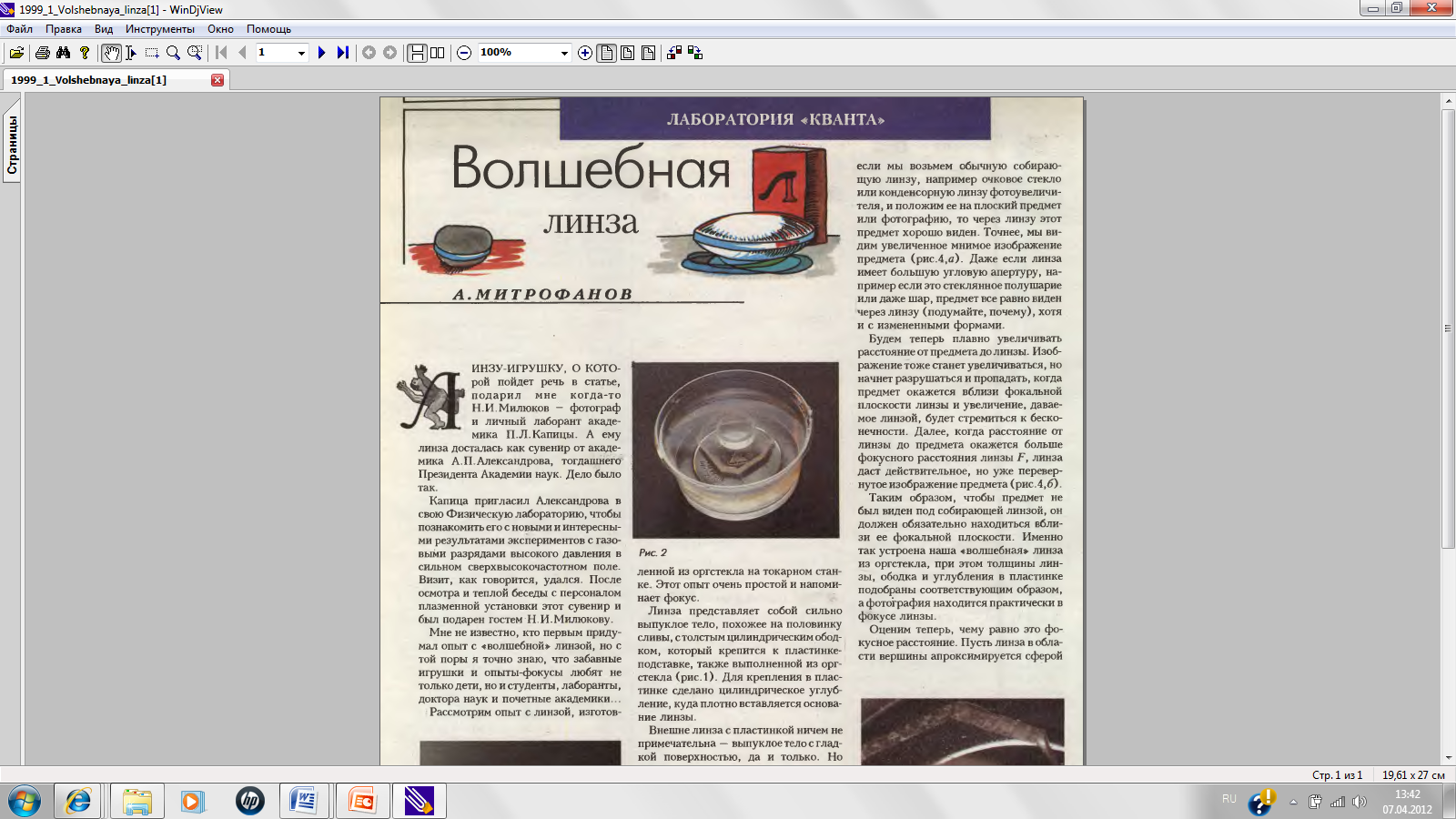Click the vertical scrollbar down arrow
The image size is (1456, 819).
coord(1448,757)
